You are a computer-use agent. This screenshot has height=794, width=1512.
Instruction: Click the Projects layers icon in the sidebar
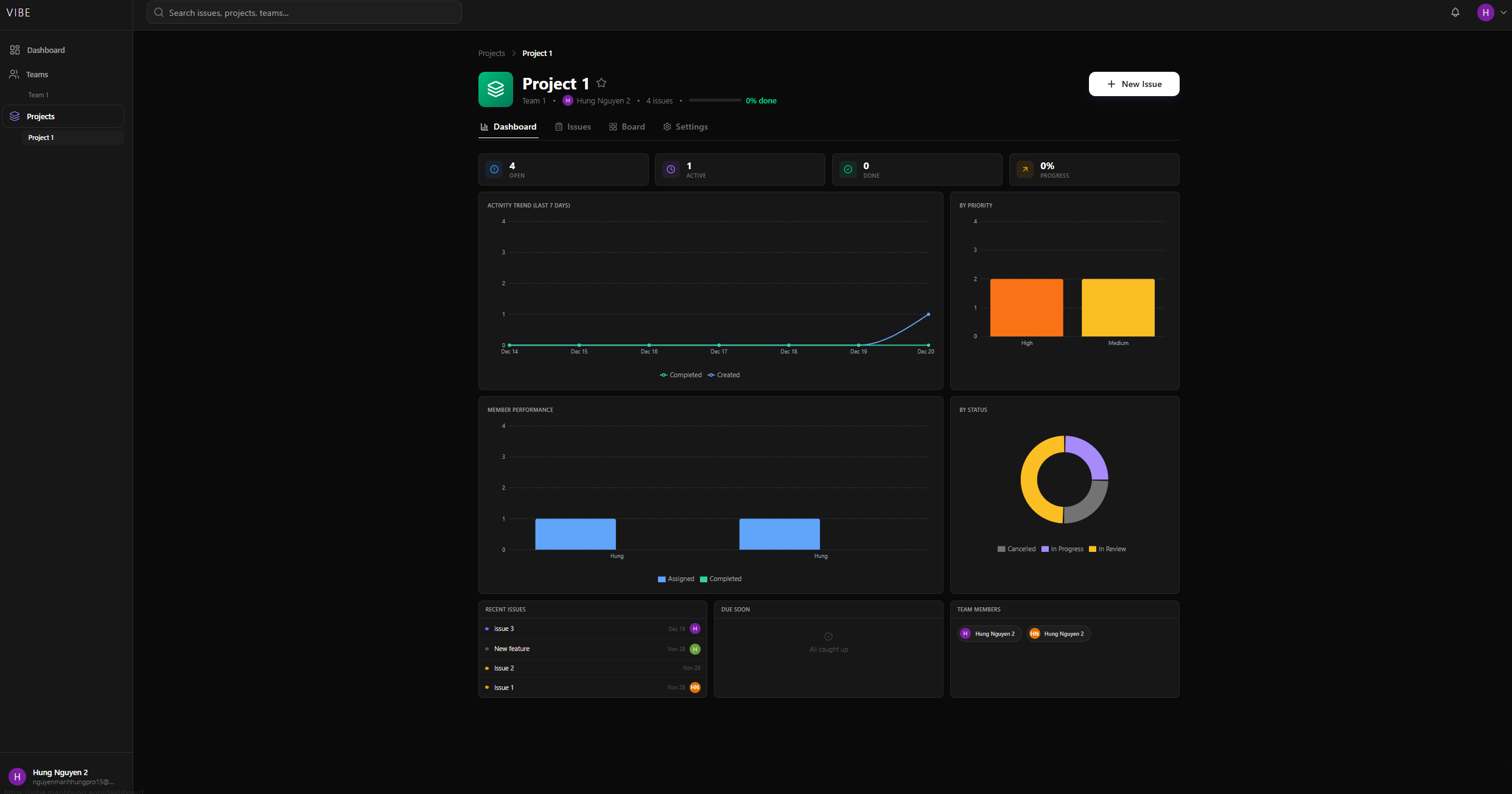[x=14, y=116]
